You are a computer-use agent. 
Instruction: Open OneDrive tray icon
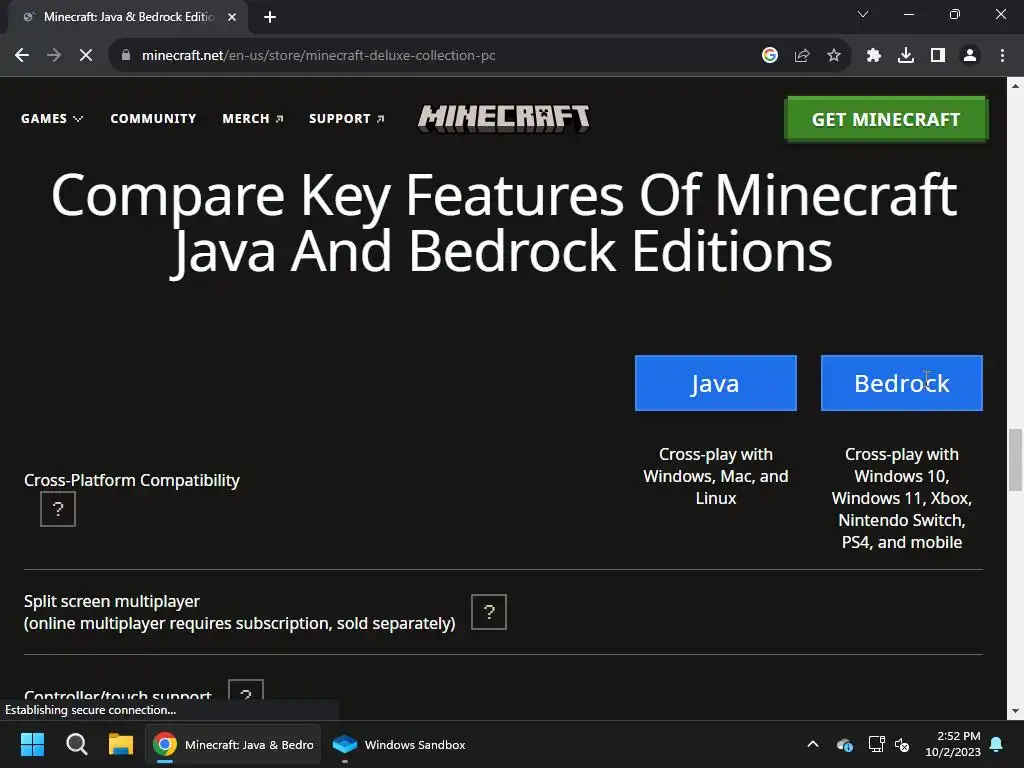pyautogui.click(x=844, y=744)
